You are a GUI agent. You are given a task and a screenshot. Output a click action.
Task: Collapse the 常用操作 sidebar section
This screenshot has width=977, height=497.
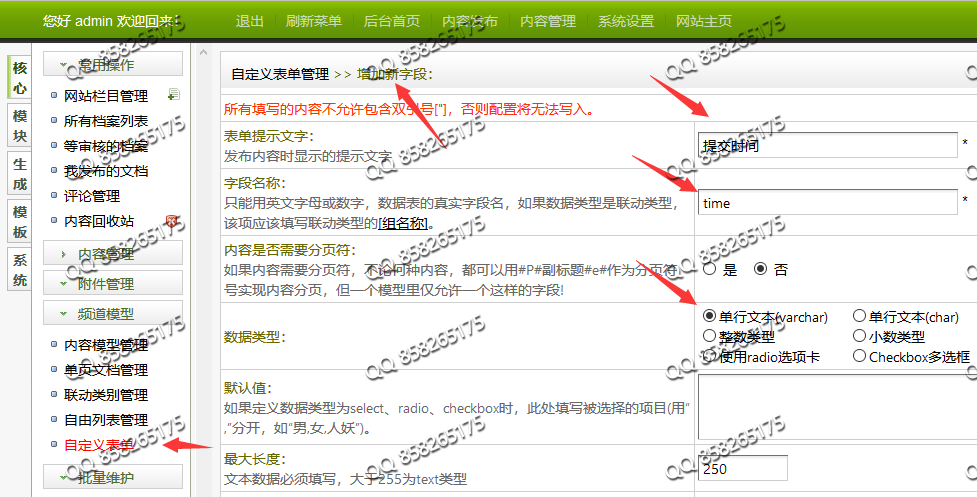(113, 64)
